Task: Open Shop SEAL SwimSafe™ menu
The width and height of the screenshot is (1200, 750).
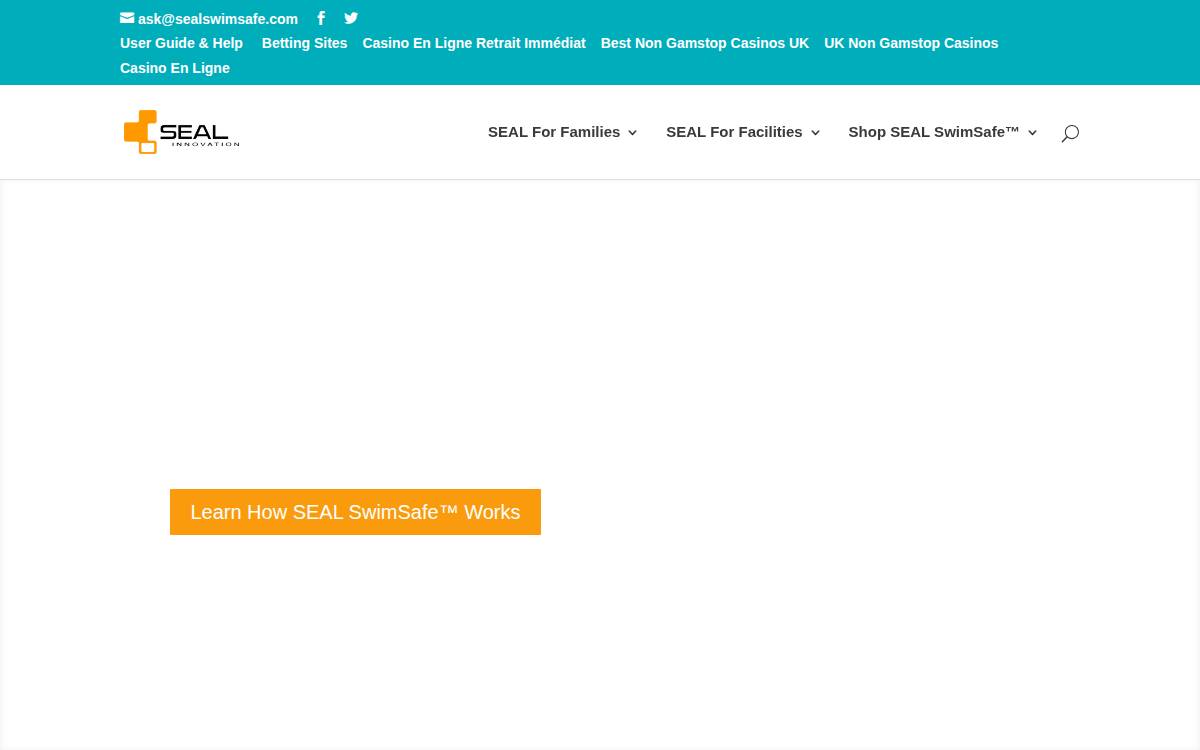Action: point(934,132)
